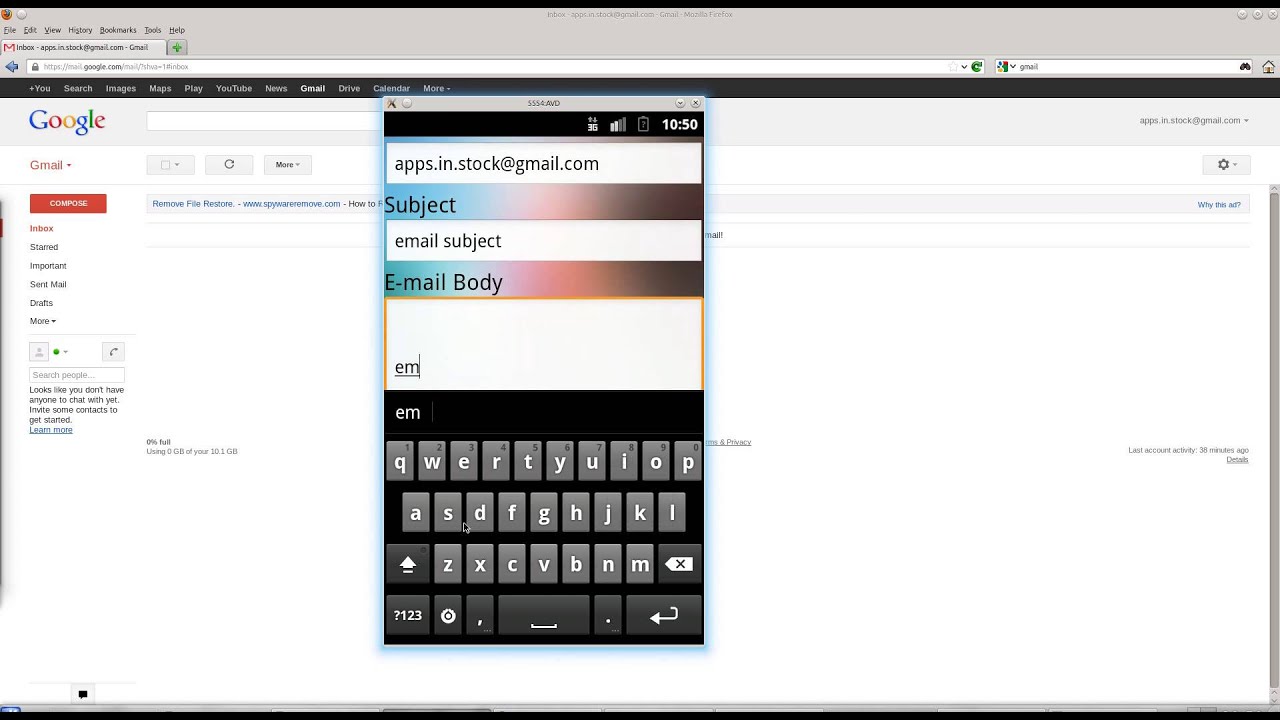The height and width of the screenshot is (720, 1280).
Task: Click Gmail refresh button
Action: click(229, 164)
